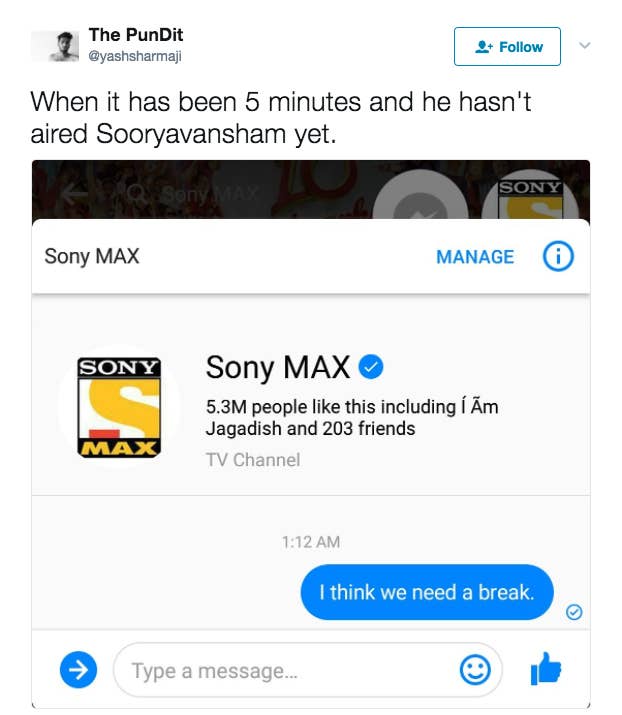Open the Sony MAX logo avatar
Screen dimensions: 622x715
[x=119, y=407]
